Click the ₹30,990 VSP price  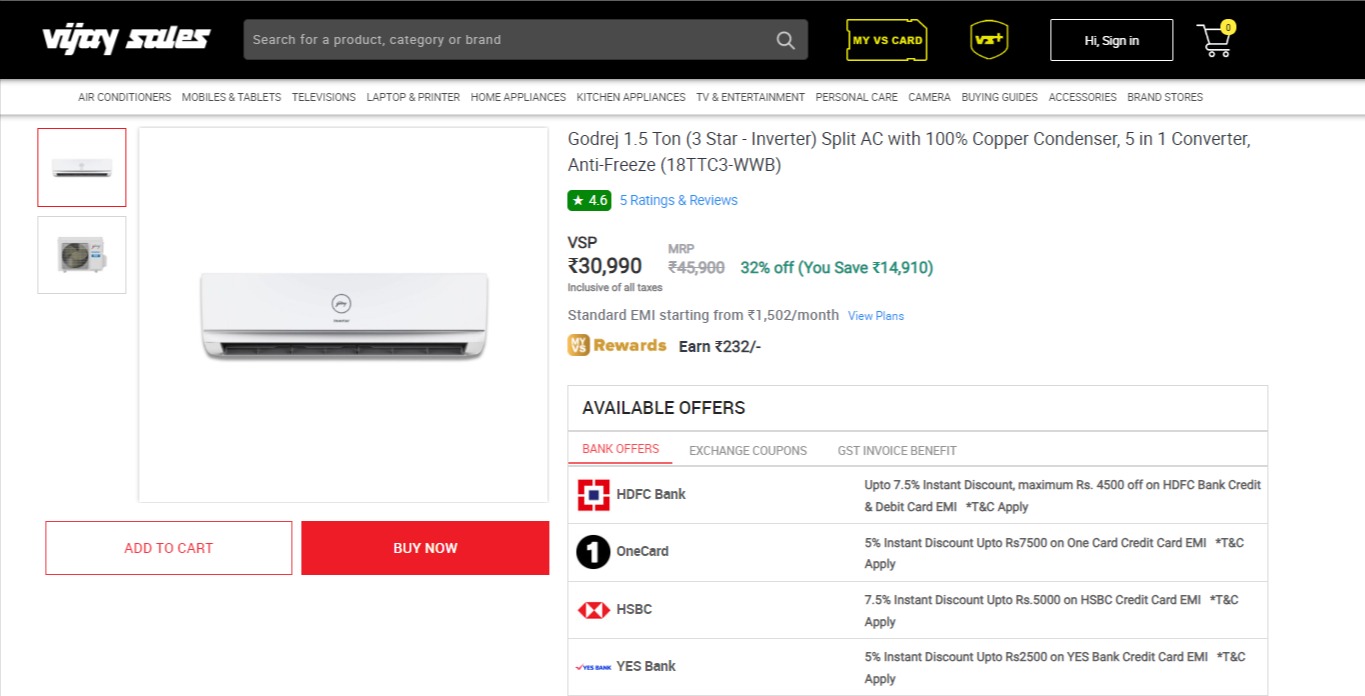click(605, 266)
